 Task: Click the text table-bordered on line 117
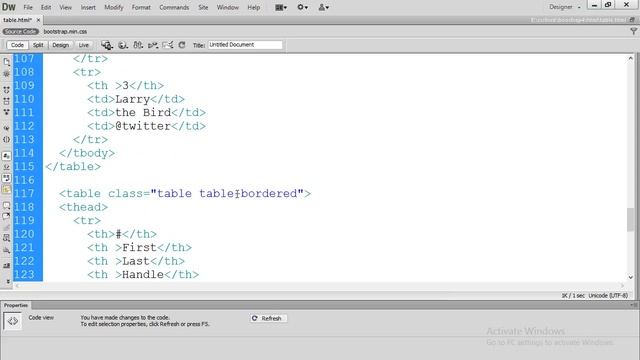click(x=248, y=193)
